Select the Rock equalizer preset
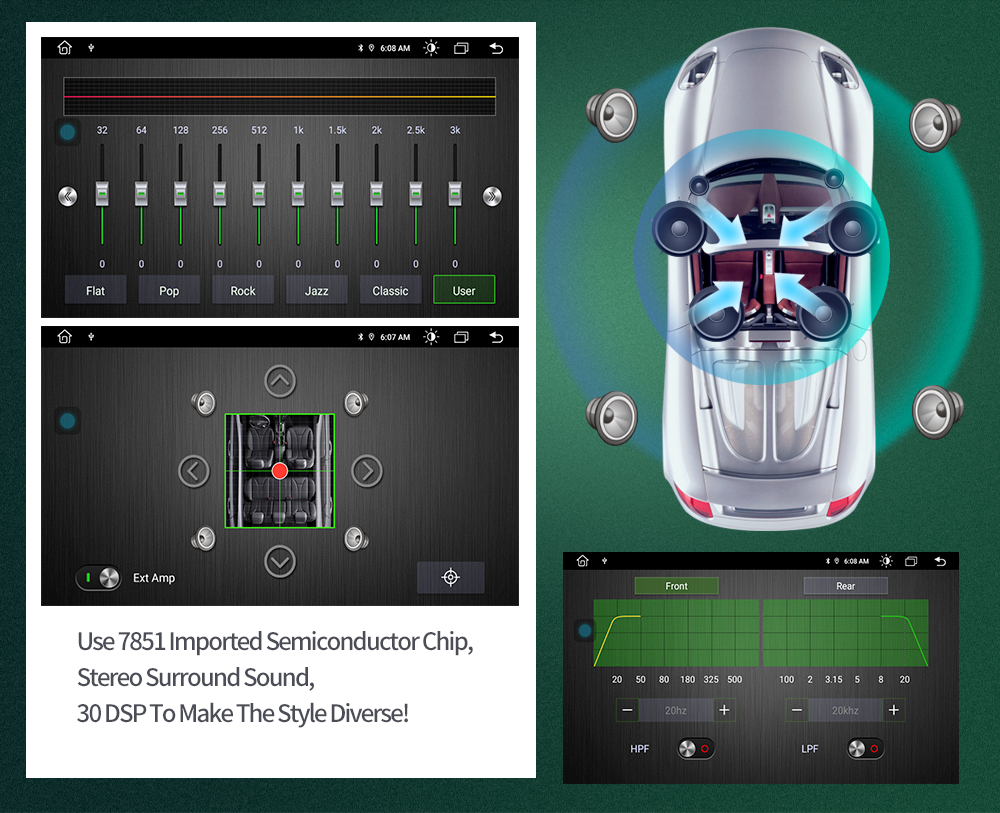The height and width of the screenshot is (813, 1000). point(243,290)
